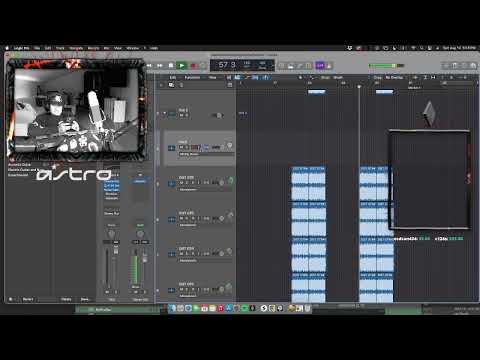
Task: Record-enable the selected highlighted track
Action: [195, 147]
